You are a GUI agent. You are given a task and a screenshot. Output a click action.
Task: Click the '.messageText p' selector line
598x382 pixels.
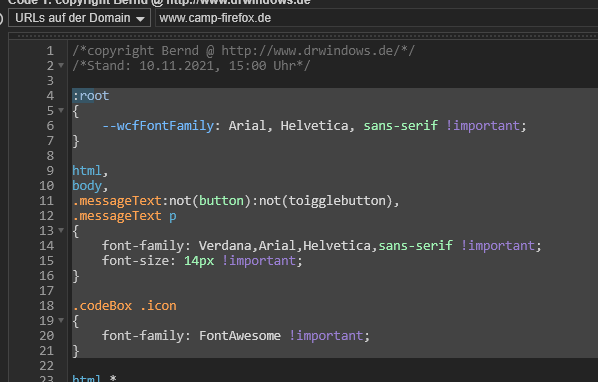click(124, 216)
